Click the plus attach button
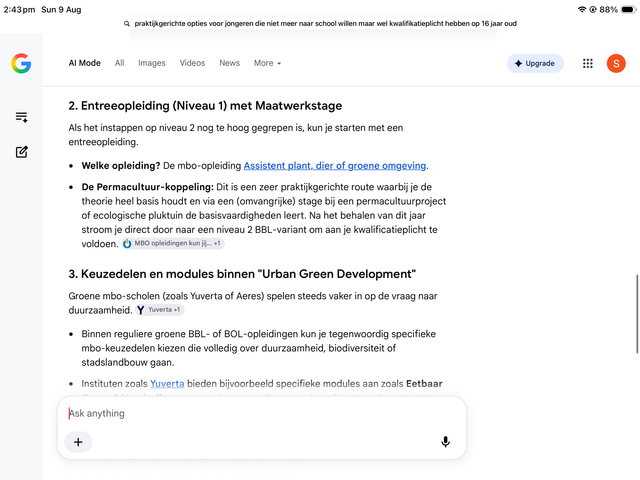The image size is (640, 480). (x=78, y=442)
